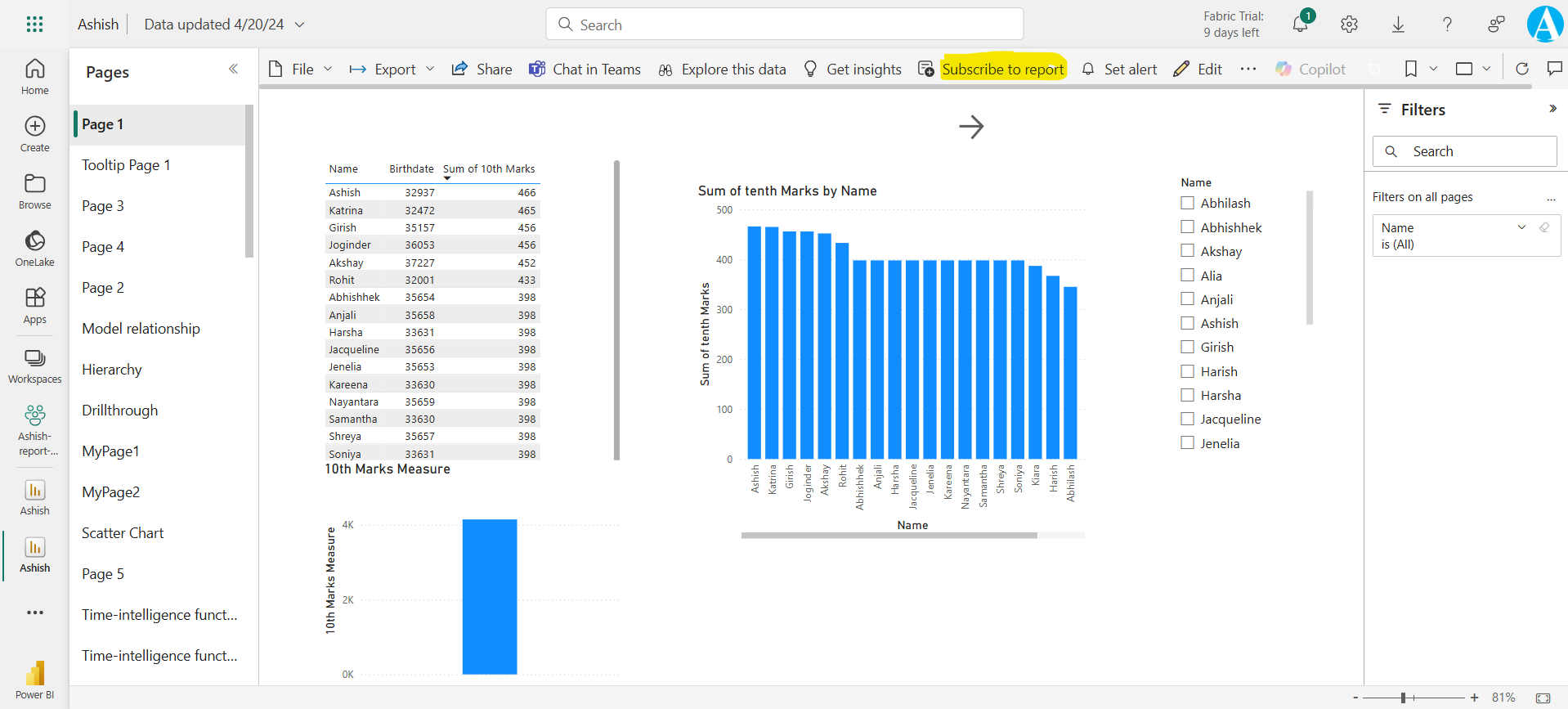Switch to the Scatter Chart page
The width and height of the screenshot is (1568, 709).
[123, 533]
